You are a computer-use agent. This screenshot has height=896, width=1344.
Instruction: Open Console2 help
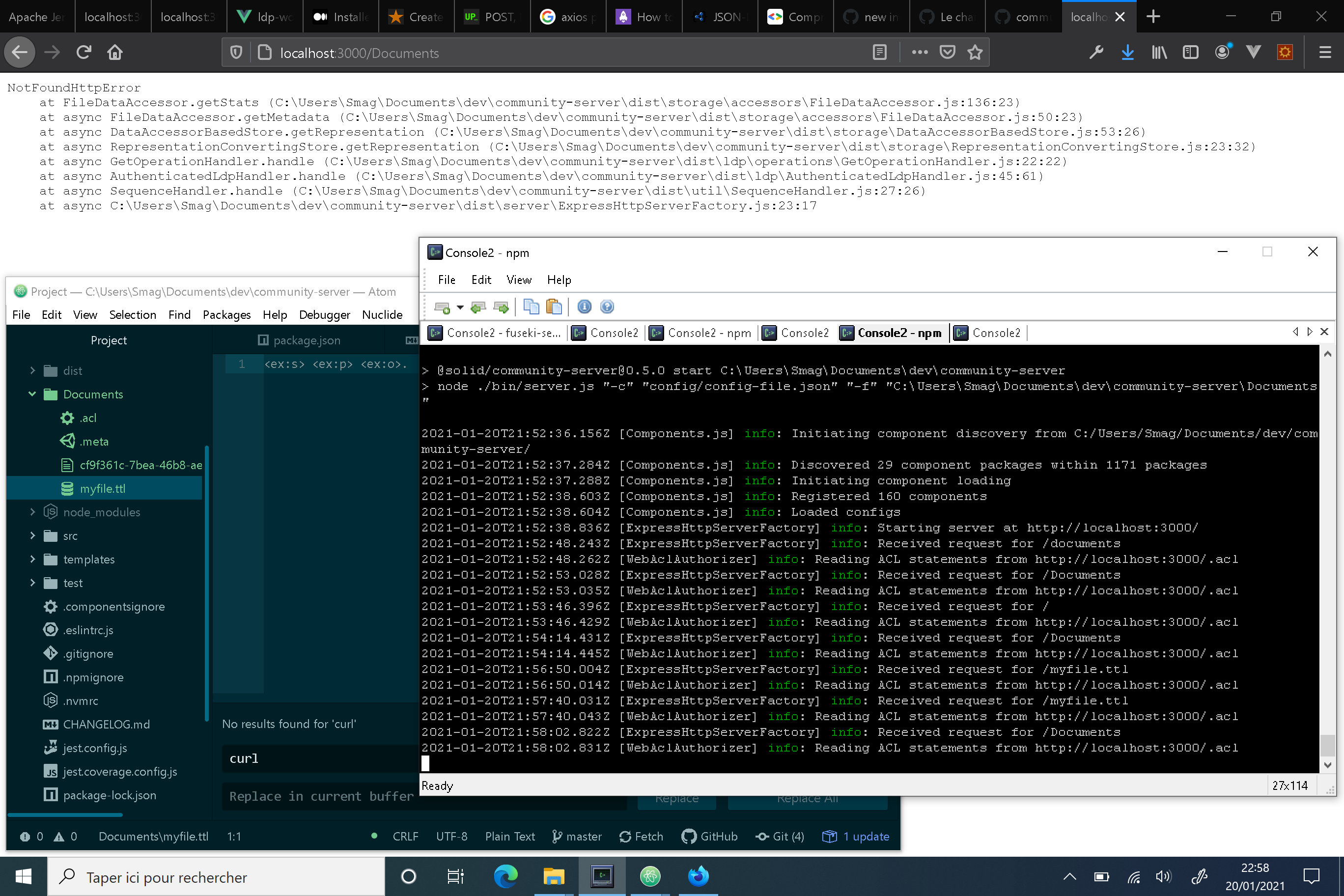tap(607, 307)
